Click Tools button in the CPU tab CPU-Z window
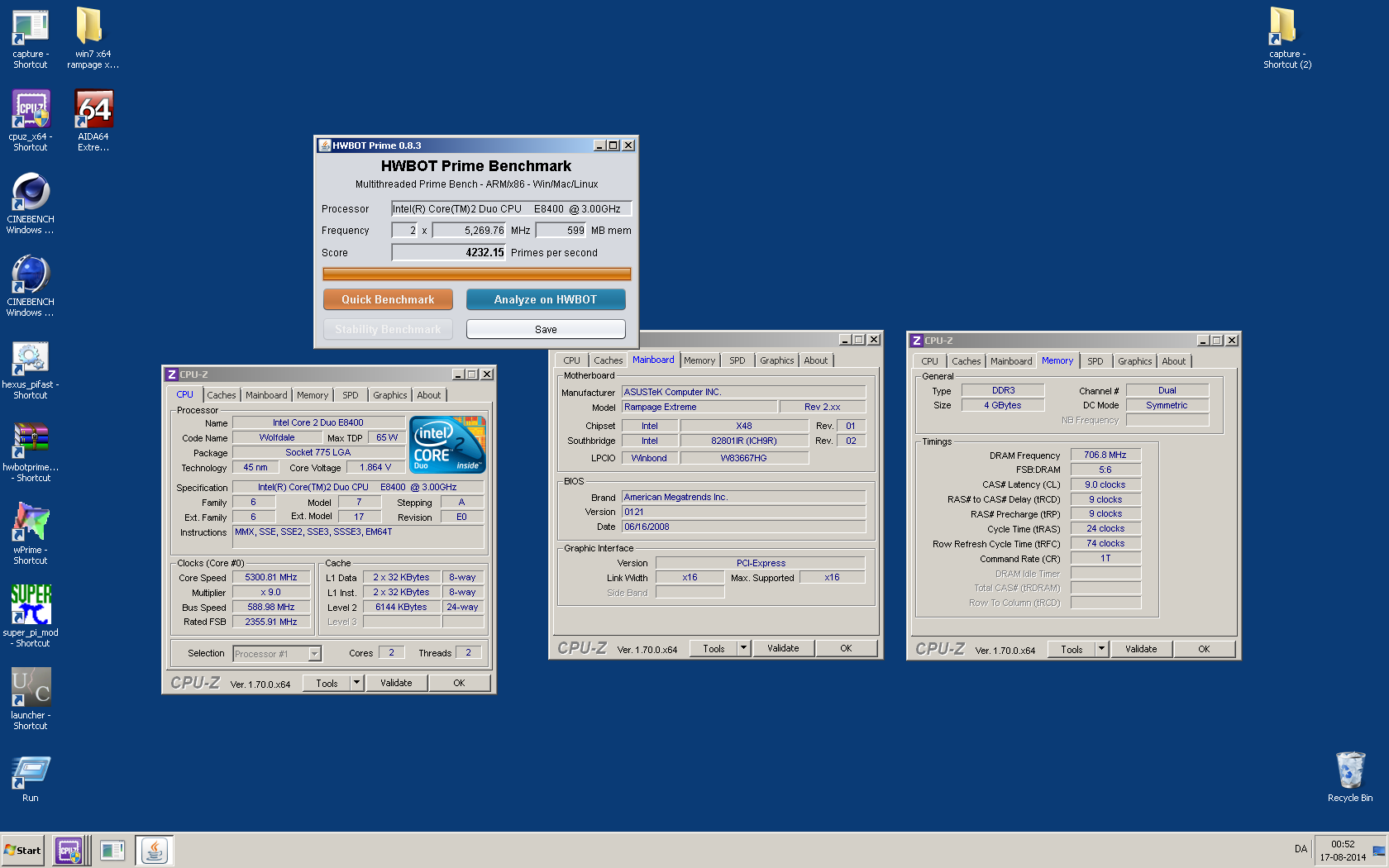Screen dimensions: 1389x868 click(327, 683)
